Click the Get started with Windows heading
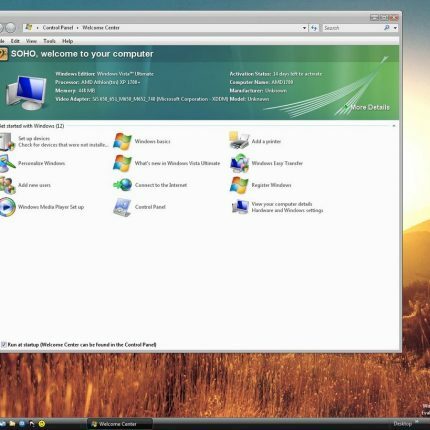 click(32, 126)
